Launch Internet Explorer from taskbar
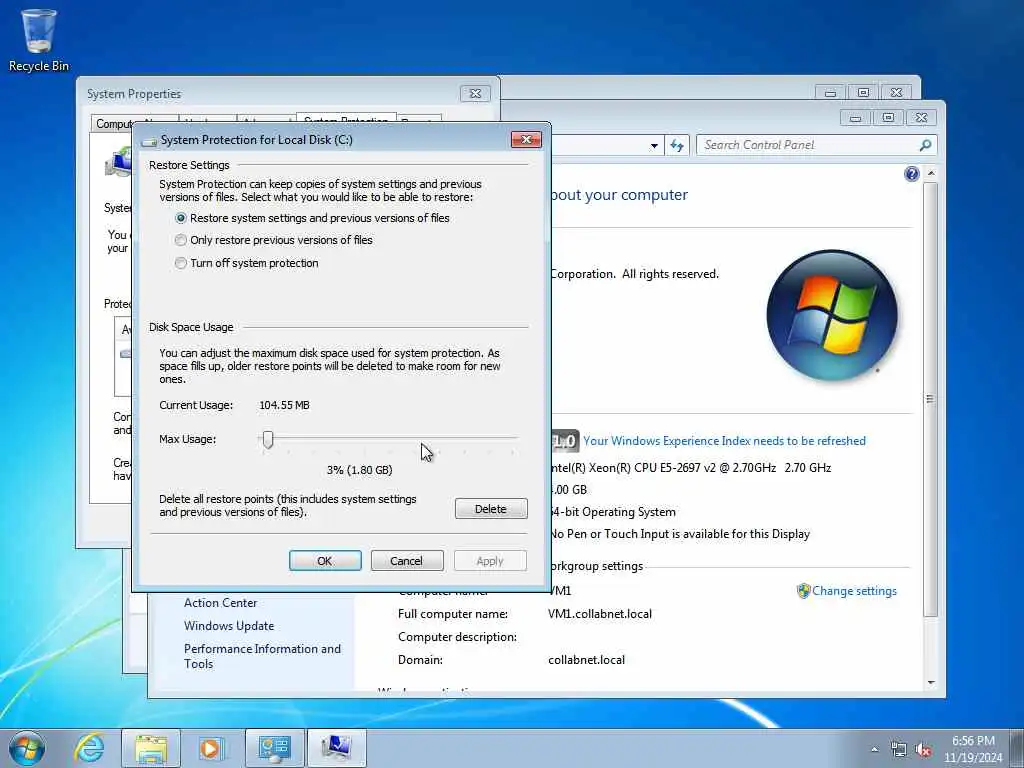This screenshot has height=768, width=1024. (89, 748)
